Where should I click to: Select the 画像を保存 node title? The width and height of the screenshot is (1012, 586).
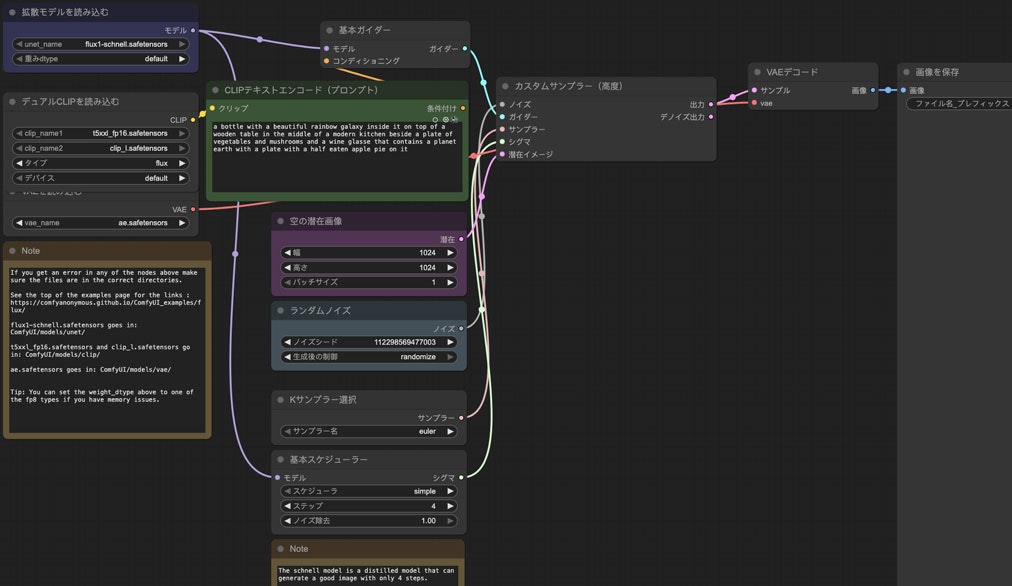pyautogui.click(x=936, y=72)
